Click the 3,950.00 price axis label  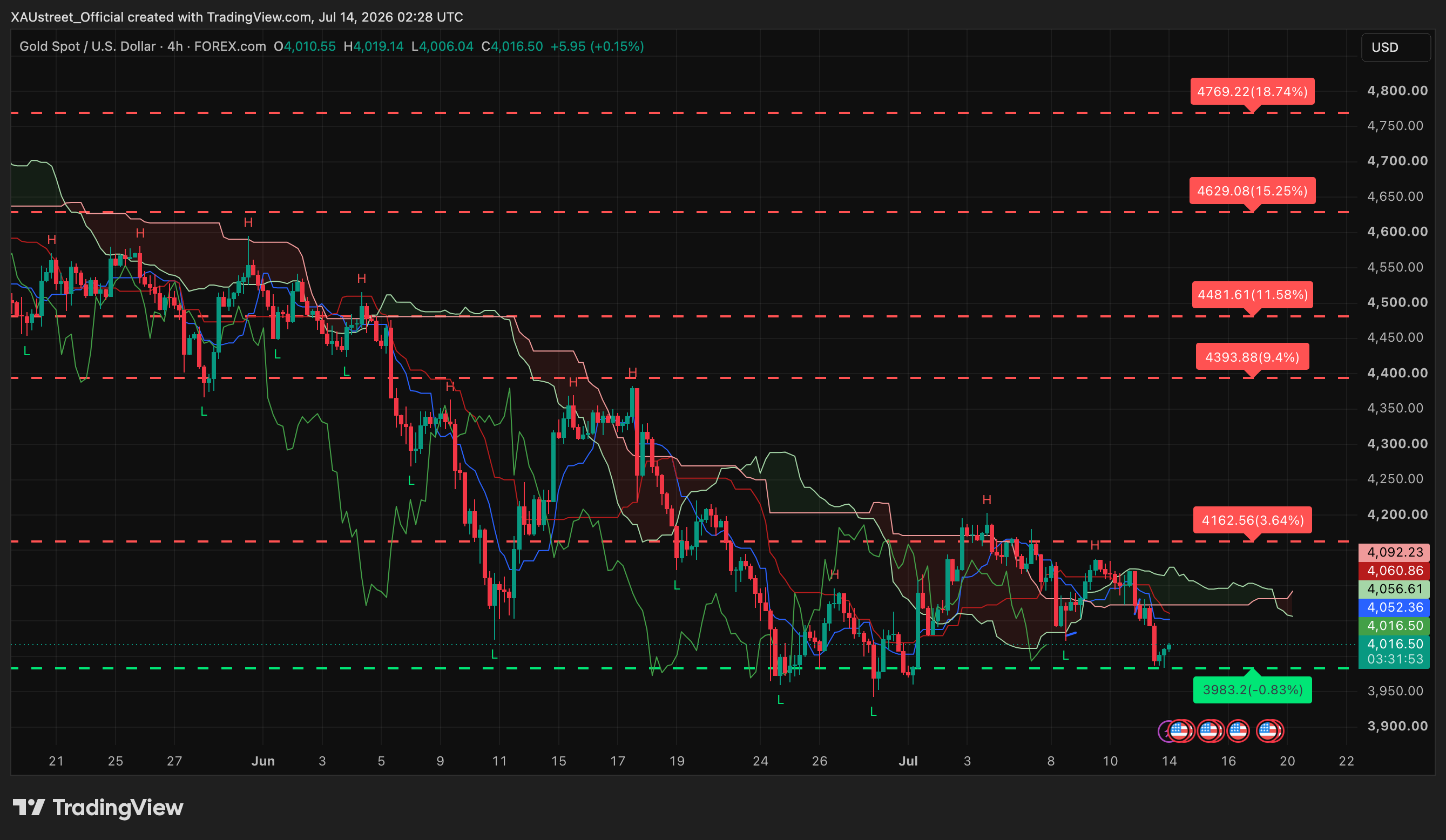point(1395,691)
